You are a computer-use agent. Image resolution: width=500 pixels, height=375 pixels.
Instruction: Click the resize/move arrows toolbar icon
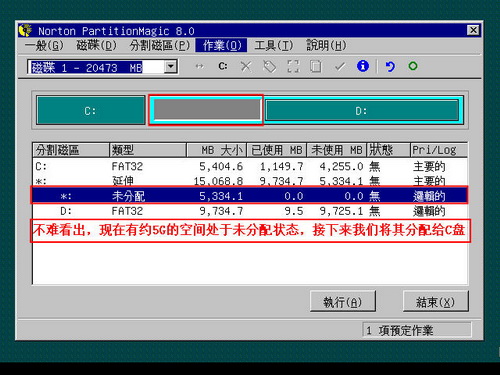coord(199,66)
